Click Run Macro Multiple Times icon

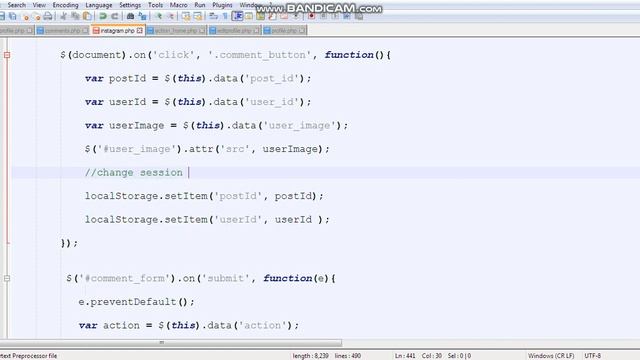click(347, 16)
